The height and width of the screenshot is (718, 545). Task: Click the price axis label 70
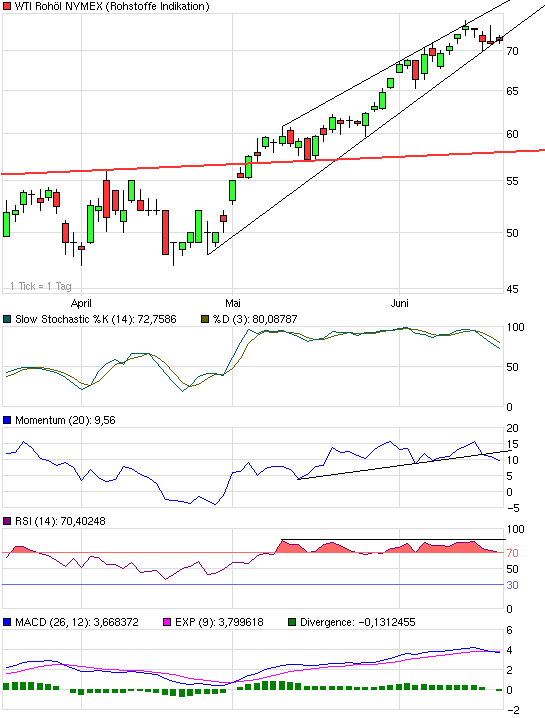point(512,51)
